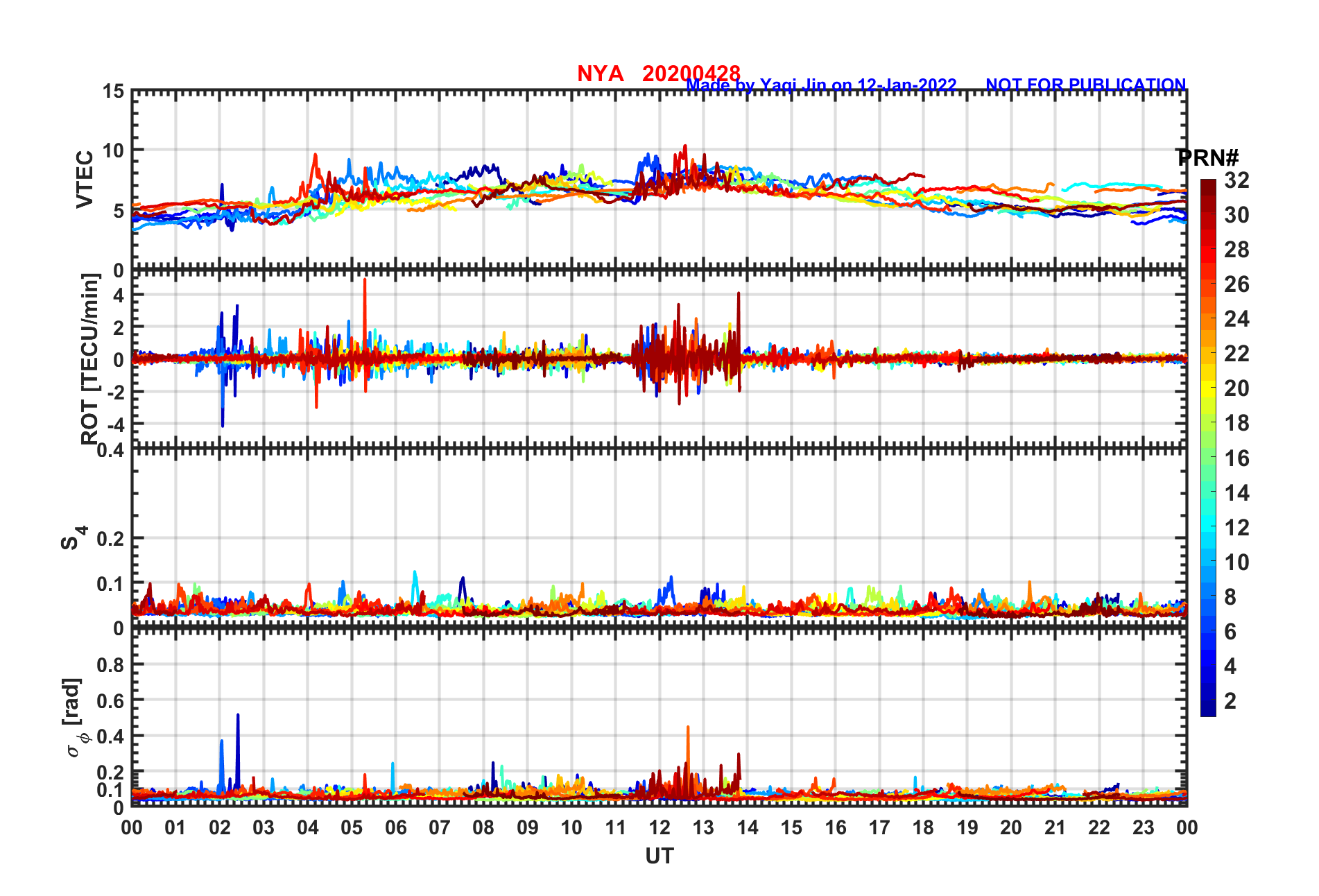1319x896 pixels.
Task: Click colorbar tick label 18
Action: pos(1236,423)
